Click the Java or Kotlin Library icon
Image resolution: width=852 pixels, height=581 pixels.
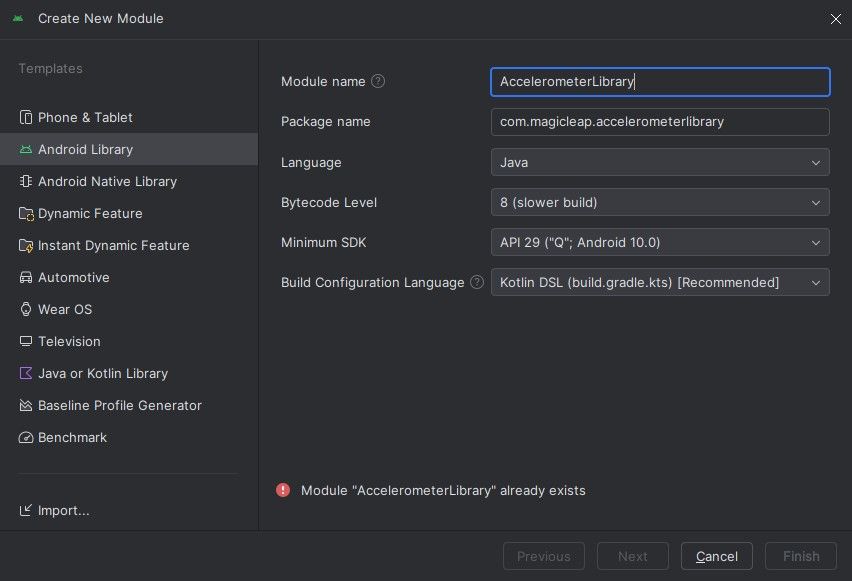click(26, 373)
